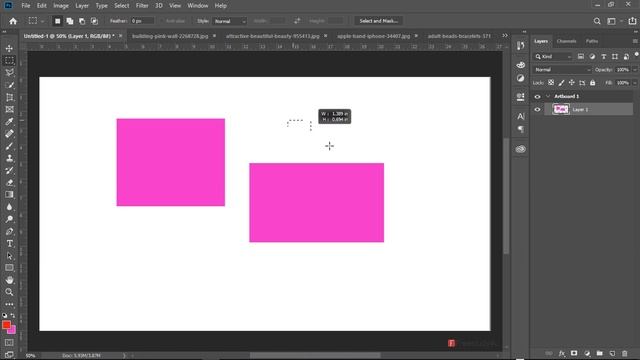The width and height of the screenshot is (640, 360).
Task: Open the Select menu
Action: 121,6
